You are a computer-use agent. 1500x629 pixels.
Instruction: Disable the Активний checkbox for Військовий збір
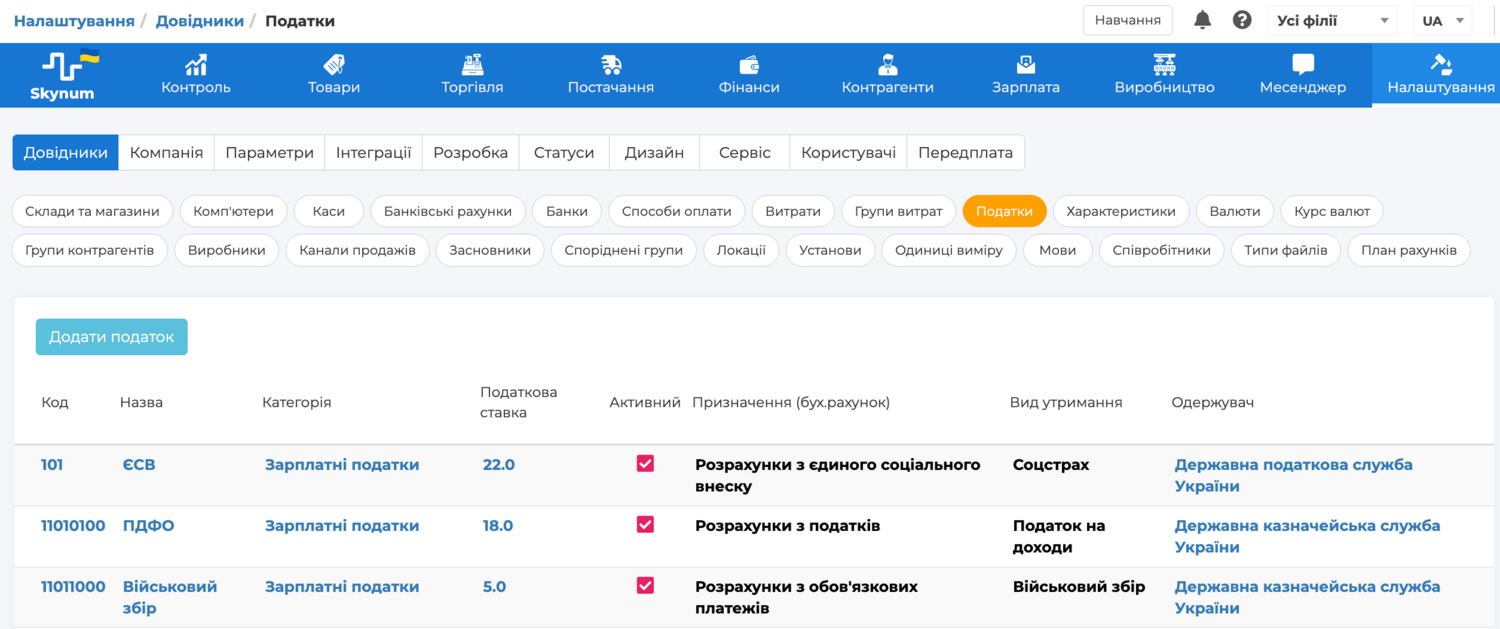tap(645, 585)
